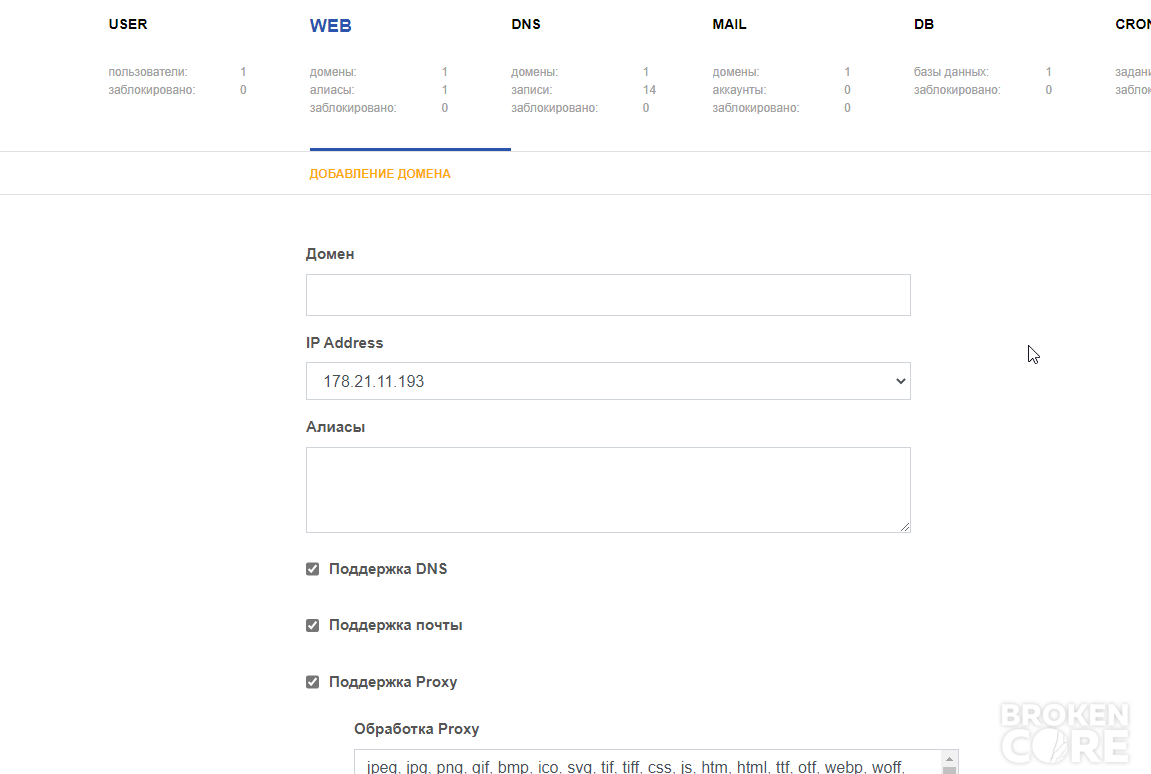This screenshot has width=1151, height=774.
Task: Switch to the WEB tab
Action: pos(330,26)
